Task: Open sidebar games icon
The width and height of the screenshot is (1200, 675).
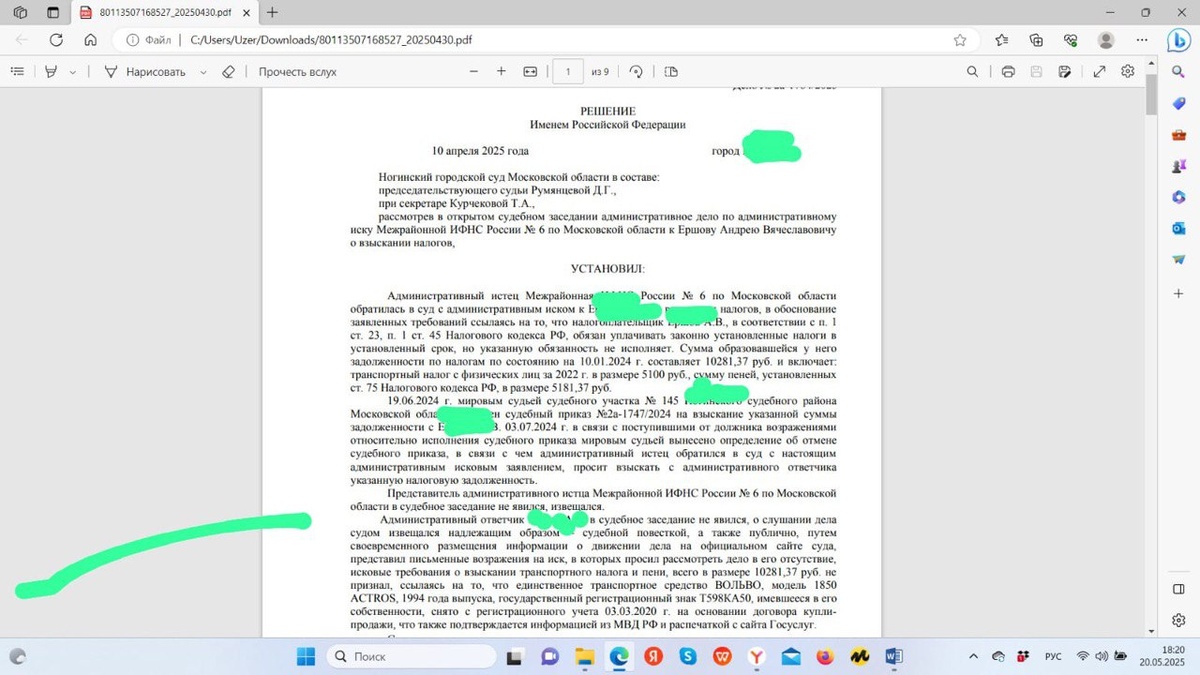Action: tap(1179, 166)
